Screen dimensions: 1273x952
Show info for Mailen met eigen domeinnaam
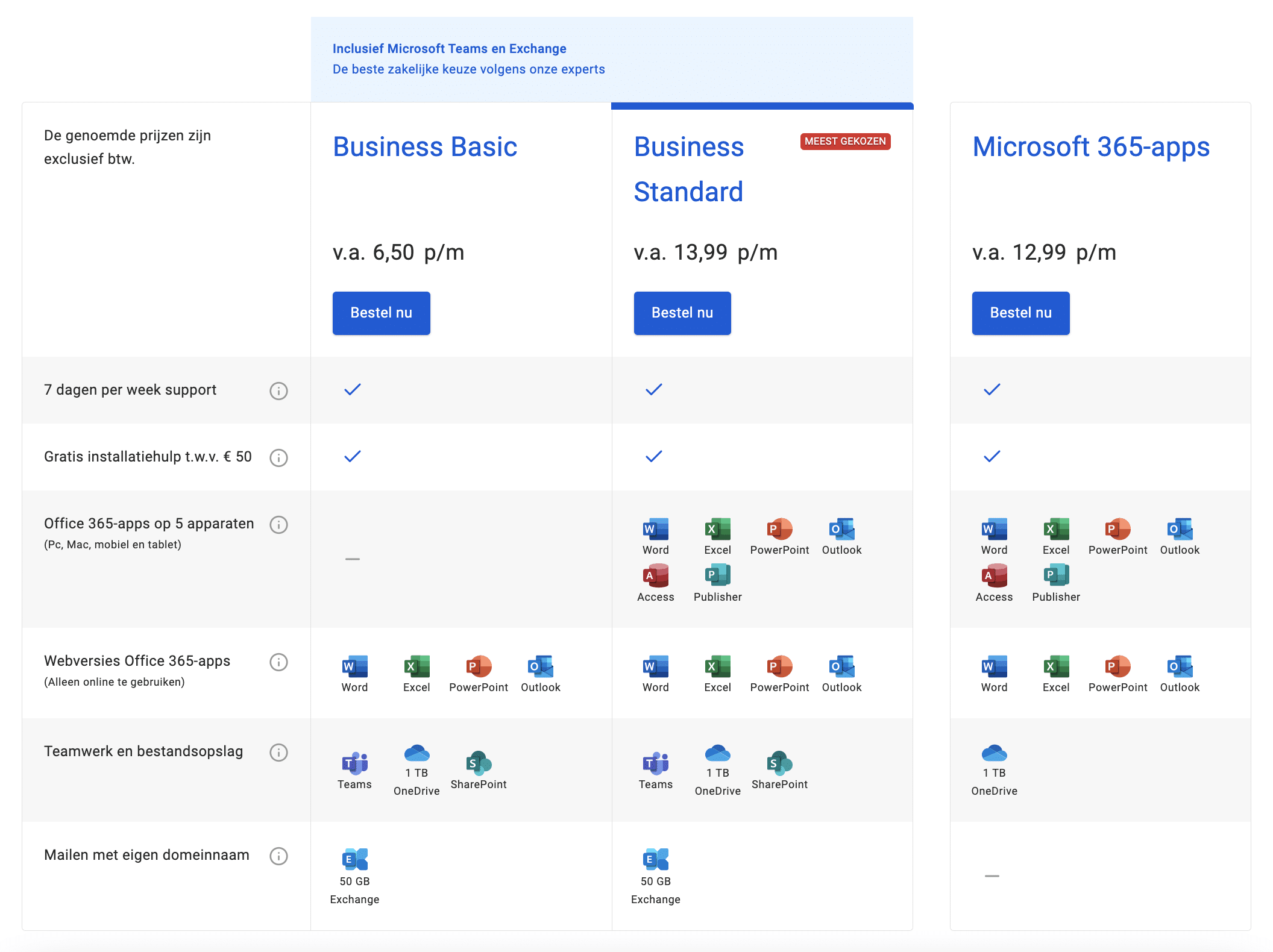pyautogui.click(x=278, y=856)
